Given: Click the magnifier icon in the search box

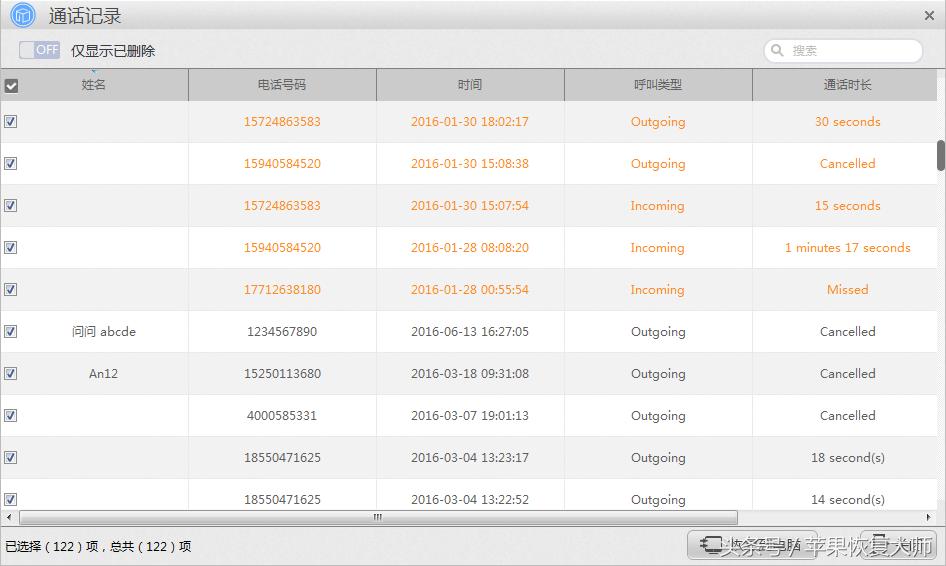Looking at the screenshot, I should pos(778,50).
